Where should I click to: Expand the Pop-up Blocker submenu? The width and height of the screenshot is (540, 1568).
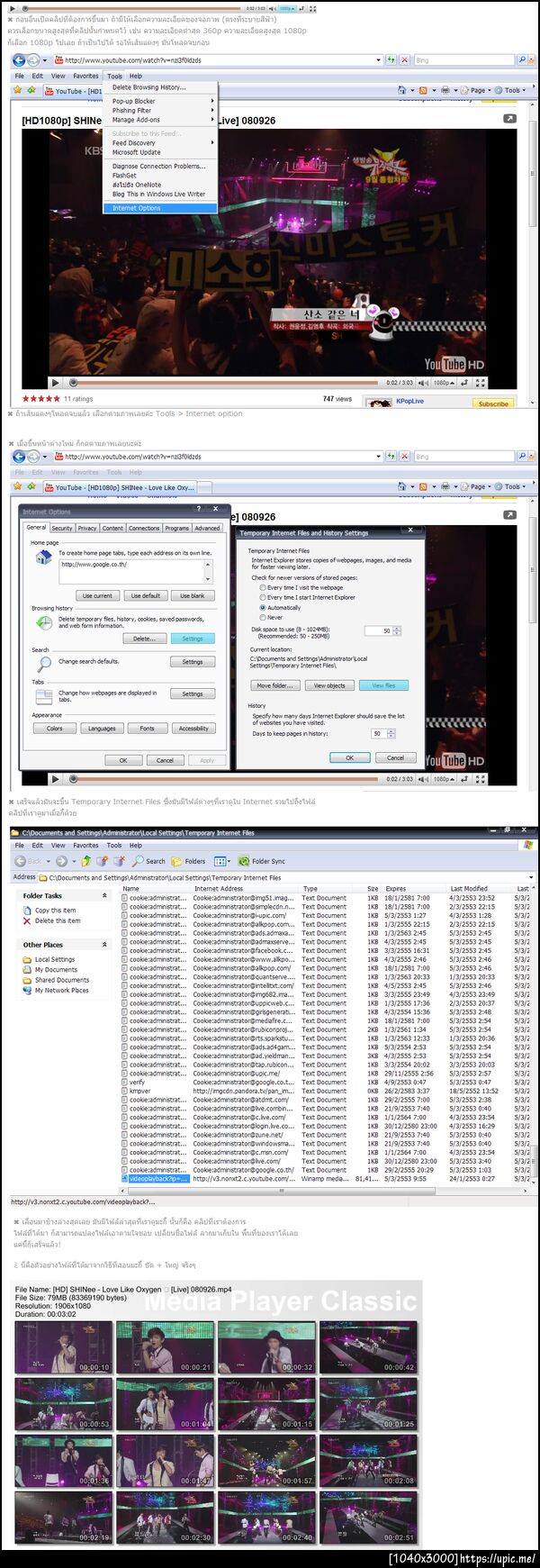(x=162, y=101)
